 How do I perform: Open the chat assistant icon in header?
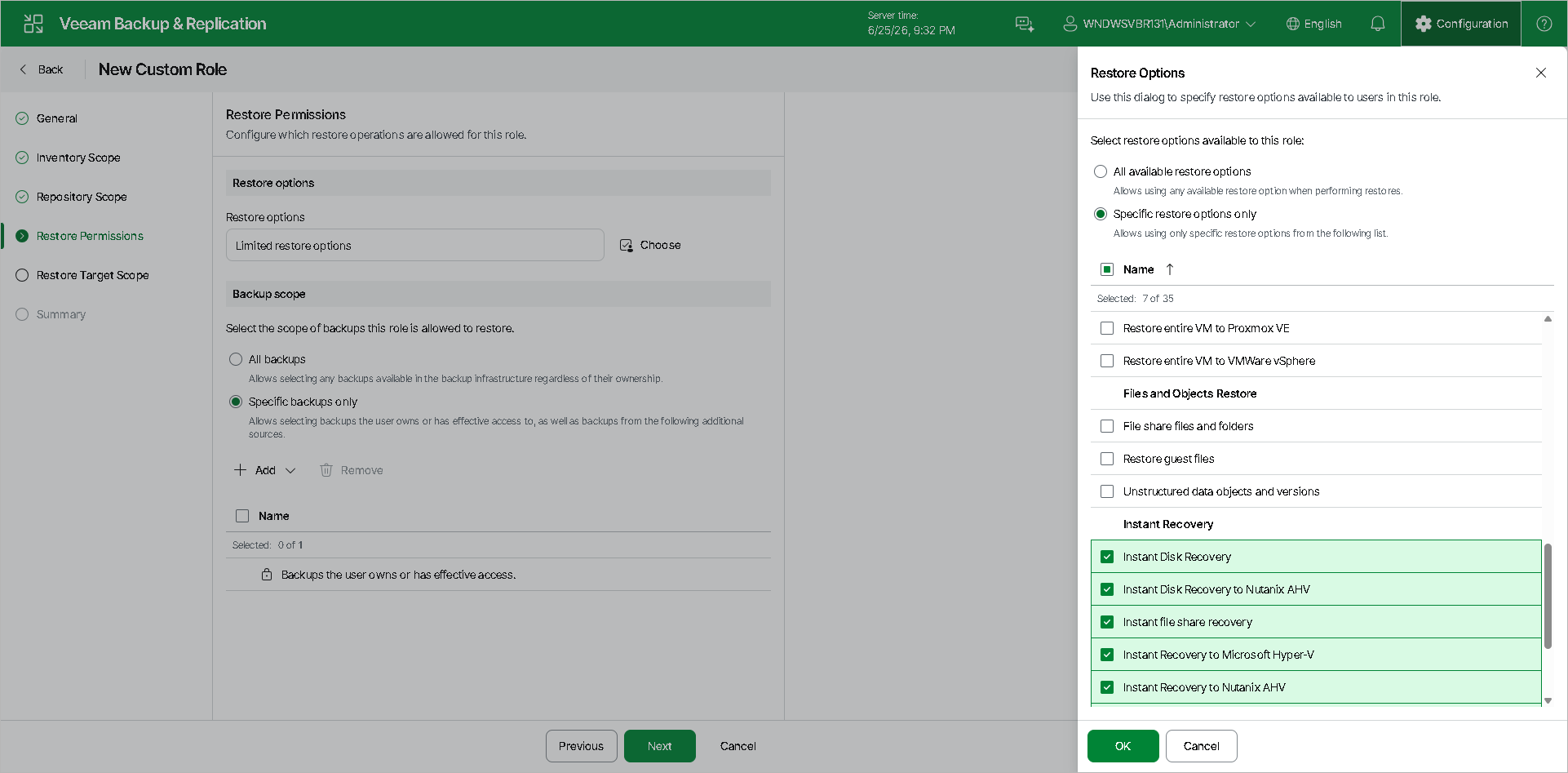click(1025, 24)
